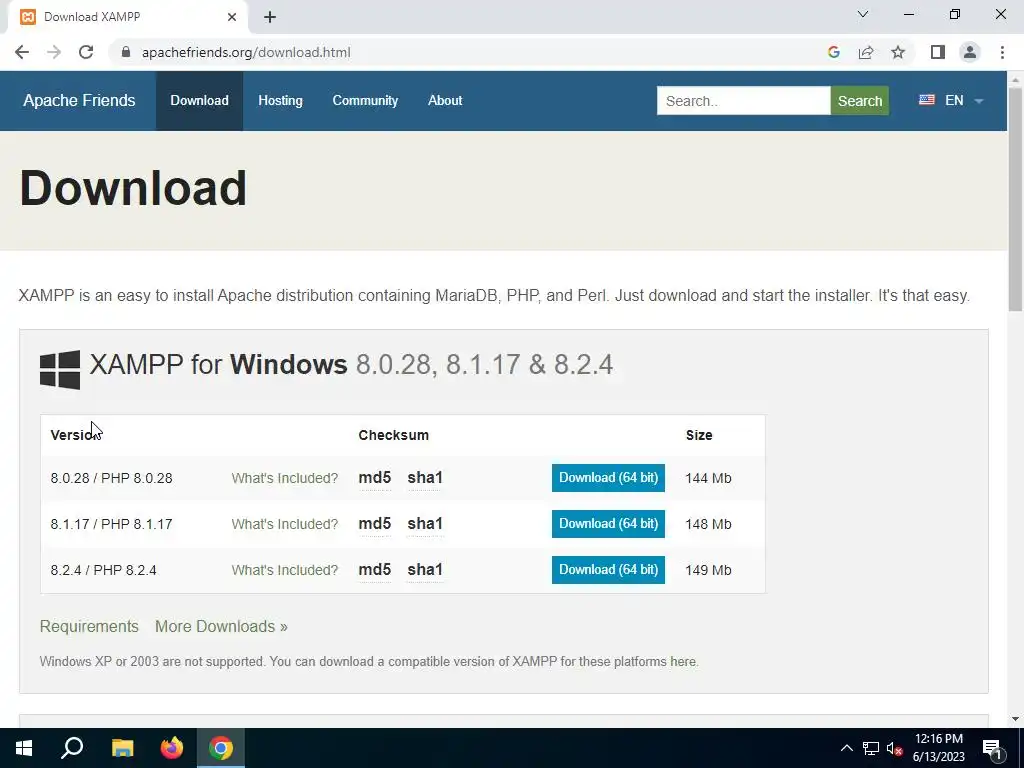Open the clock showing 12:16 PM
Viewport: 1024px width, 768px height.
click(x=938, y=748)
